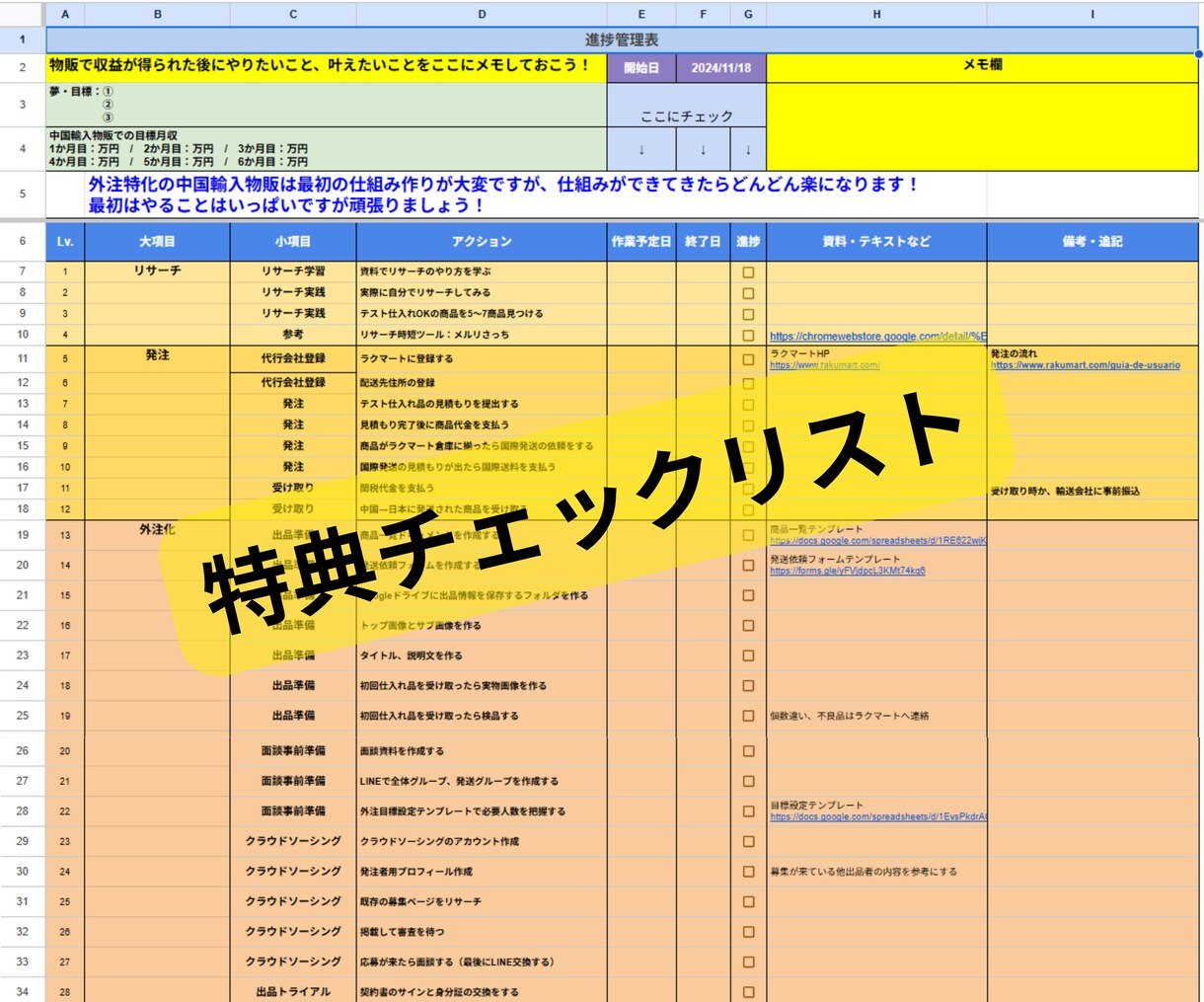Screen dimensions: 1204x1002
Task: Toggle checkbox for 既存の募集ページをリサーチ
Action: click(x=748, y=901)
